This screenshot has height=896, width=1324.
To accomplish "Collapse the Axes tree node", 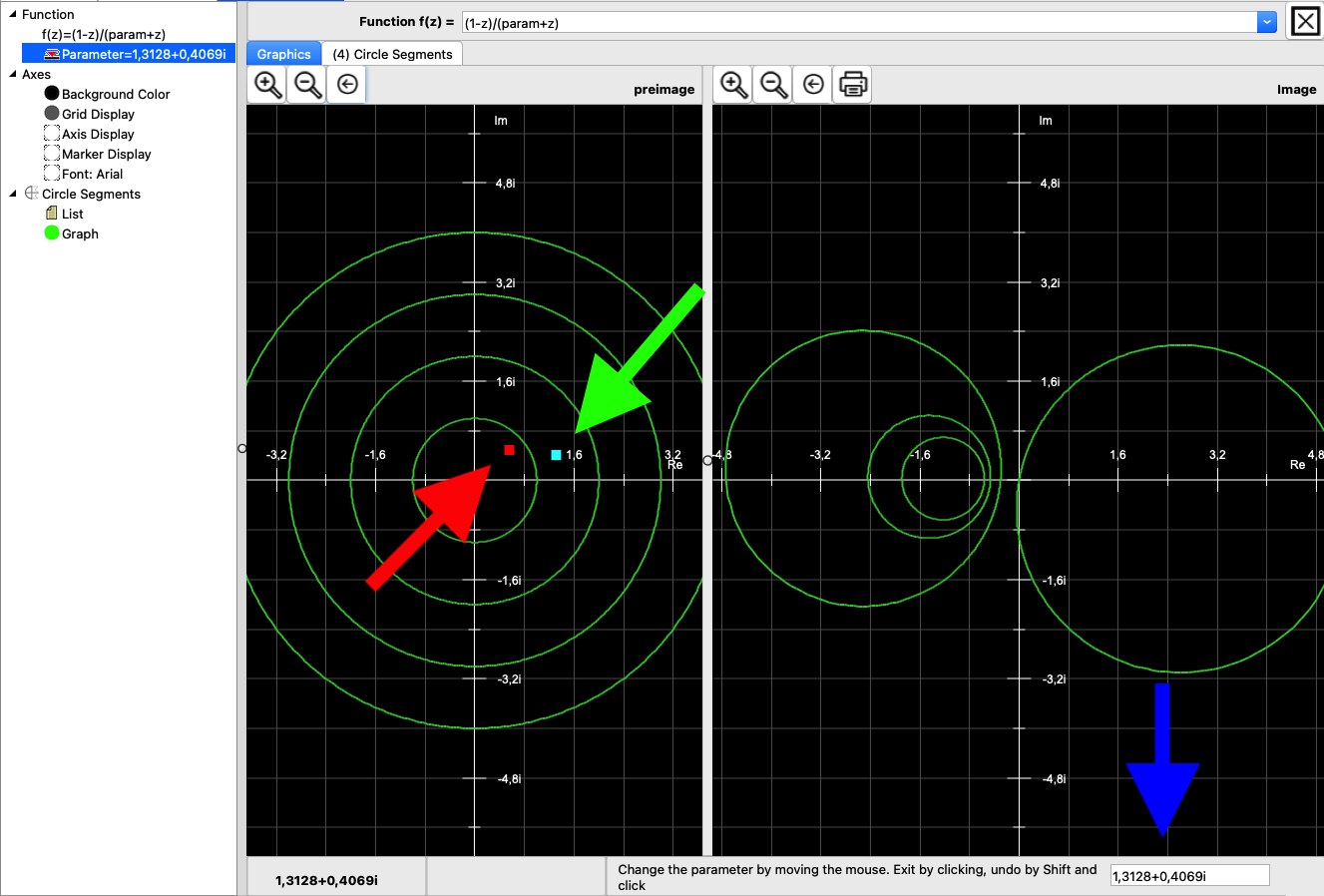I will pyautogui.click(x=12, y=74).
